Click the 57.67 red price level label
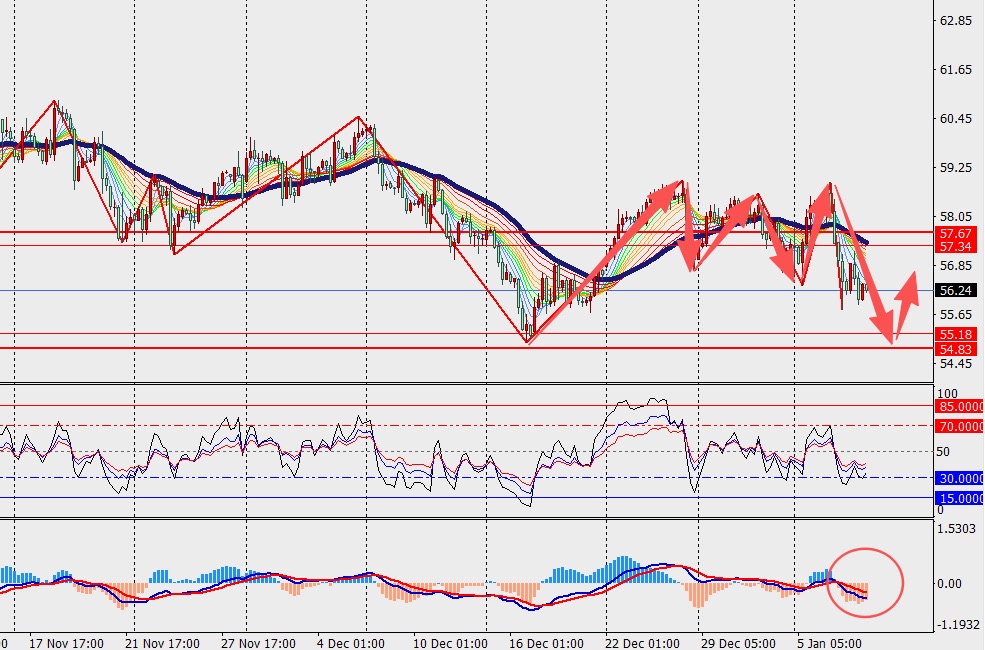The height and width of the screenshot is (650, 985). click(955, 232)
